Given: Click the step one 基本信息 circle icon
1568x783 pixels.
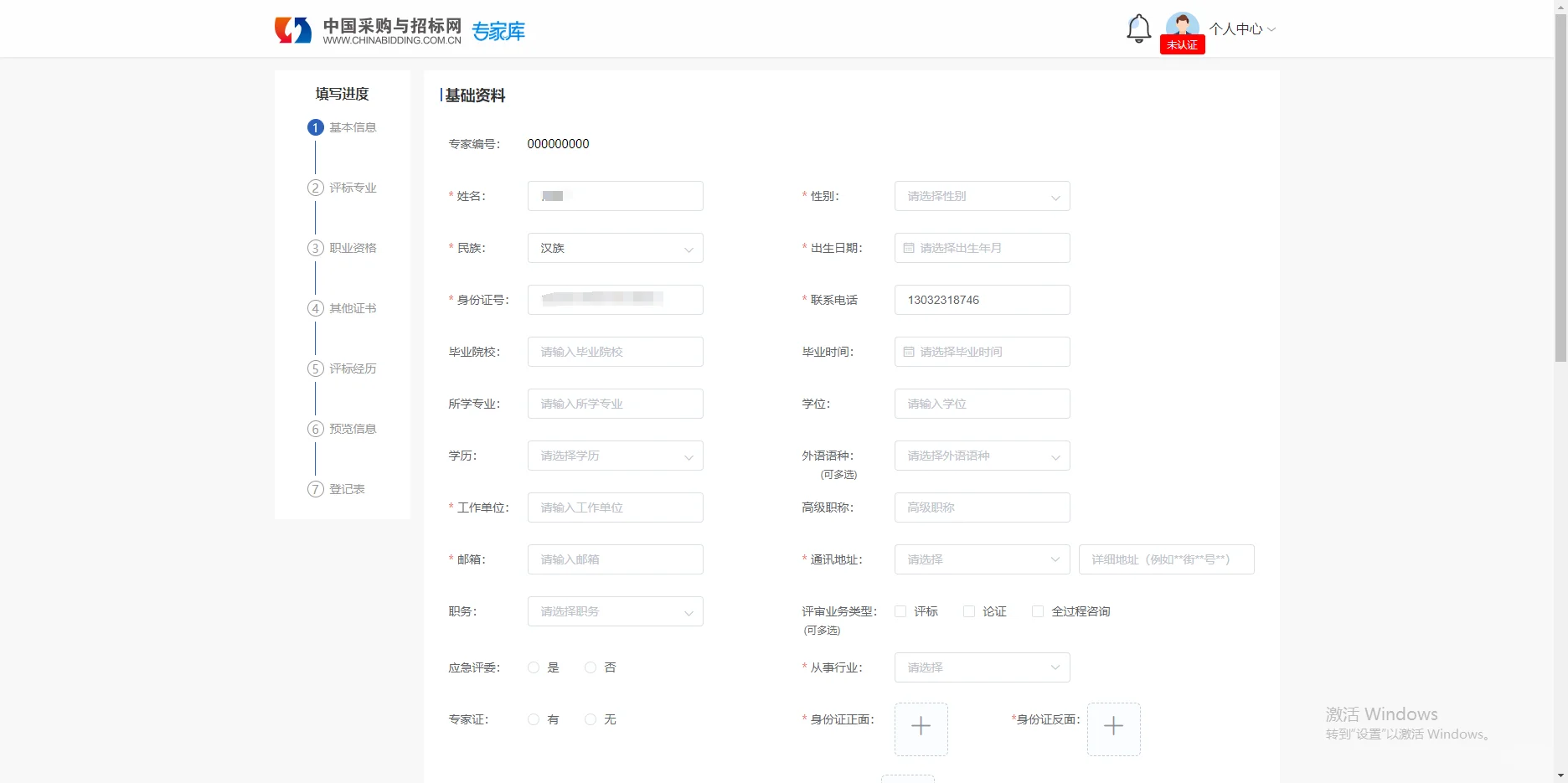Looking at the screenshot, I should 315,127.
